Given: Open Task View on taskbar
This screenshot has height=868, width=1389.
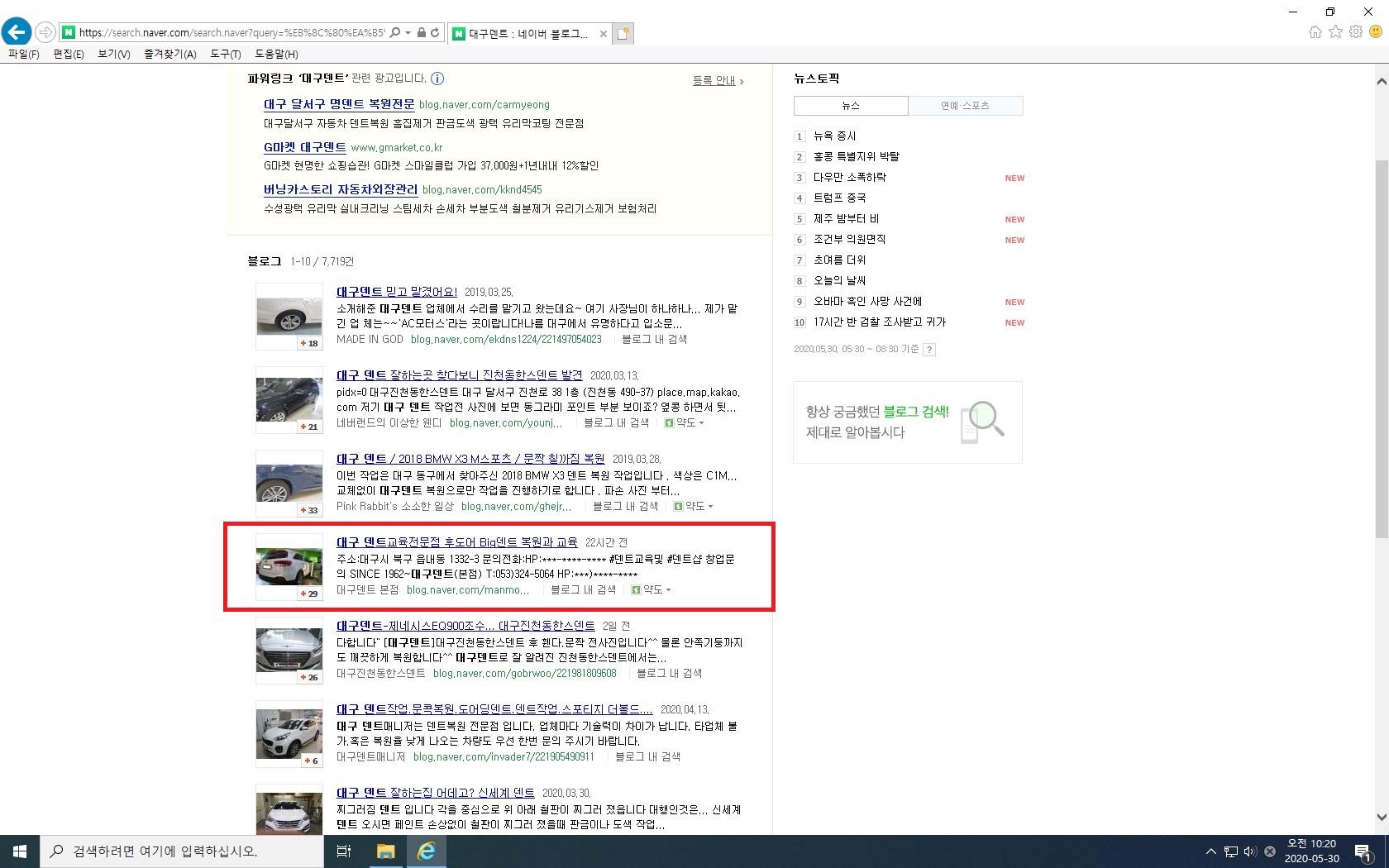Looking at the screenshot, I should (x=344, y=851).
